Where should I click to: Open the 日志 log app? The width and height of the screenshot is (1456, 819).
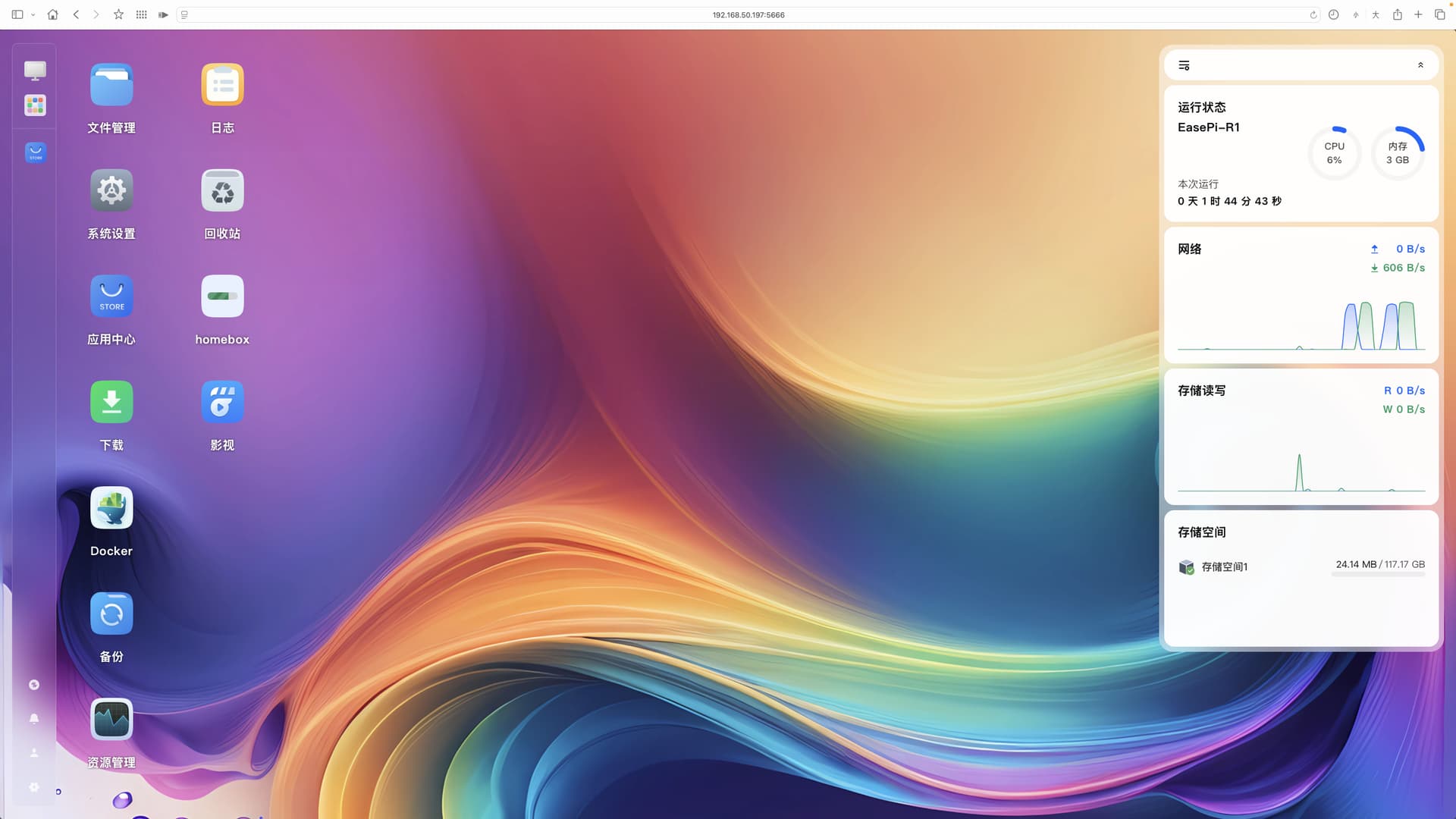click(222, 85)
